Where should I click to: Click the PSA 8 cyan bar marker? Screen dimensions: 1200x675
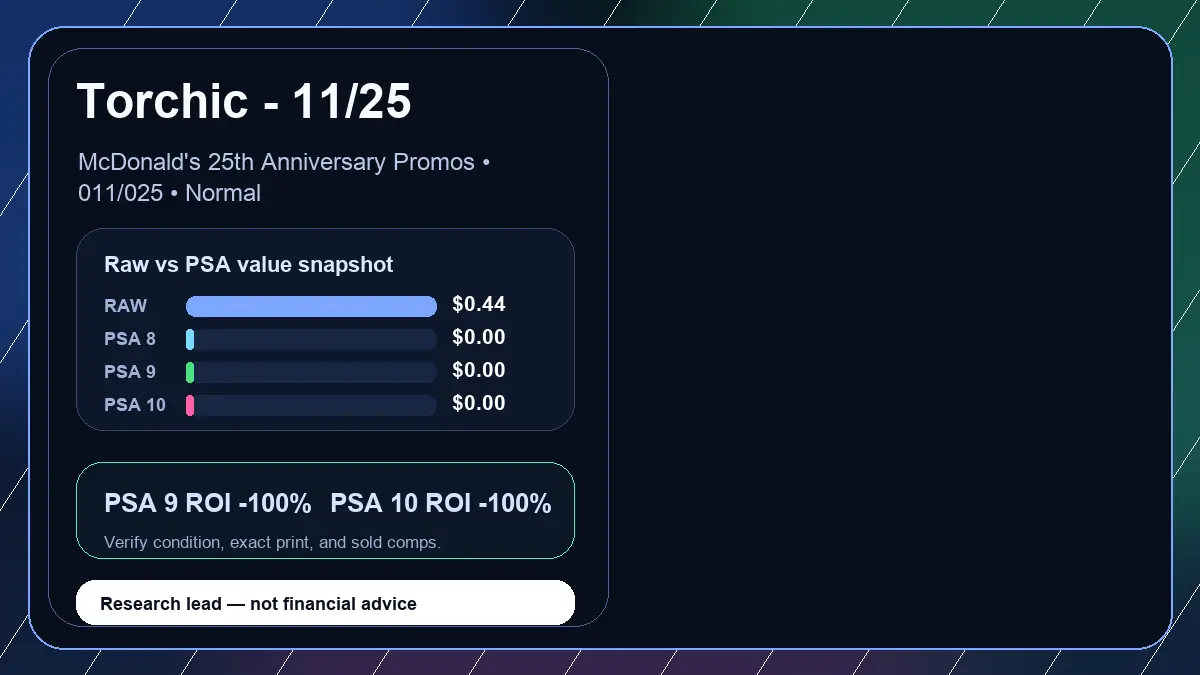190,339
